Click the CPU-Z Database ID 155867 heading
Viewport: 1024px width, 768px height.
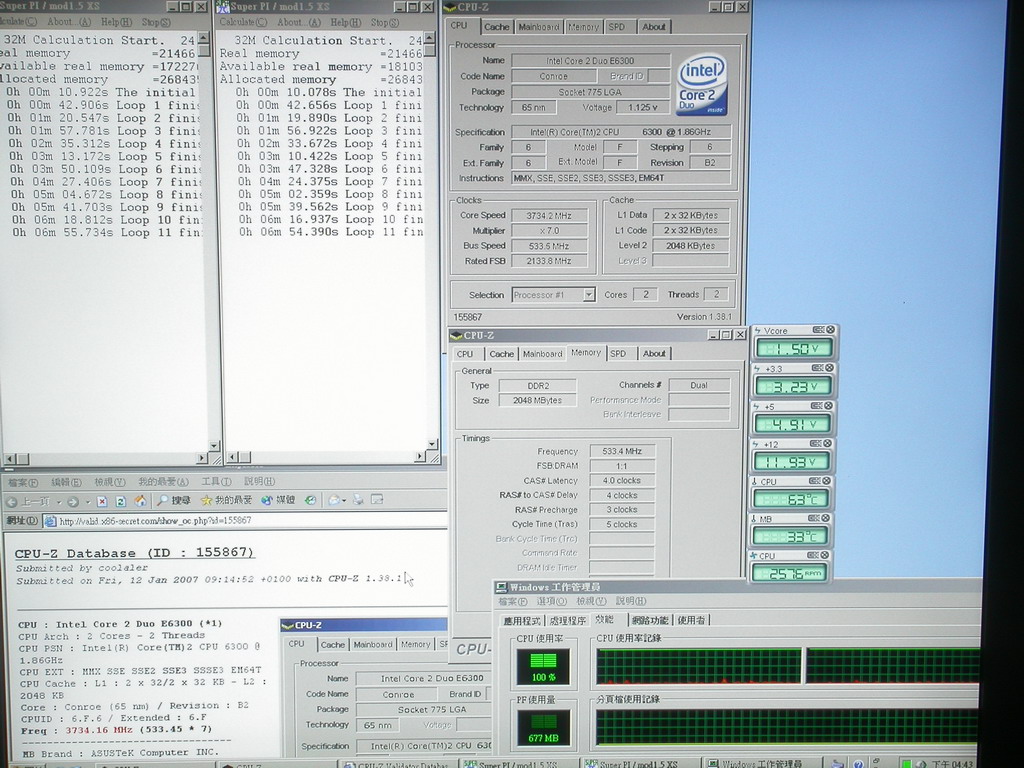pyautogui.click(x=135, y=553)
